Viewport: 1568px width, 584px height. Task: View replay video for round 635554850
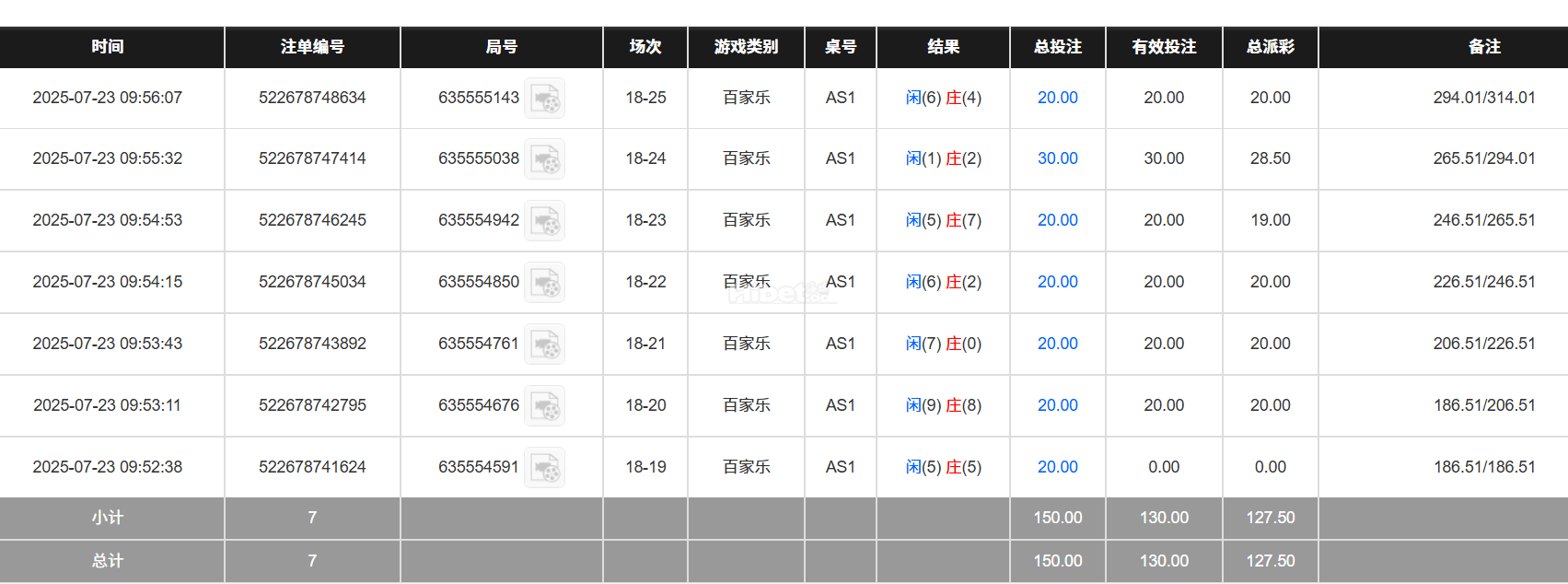point(544,282)
